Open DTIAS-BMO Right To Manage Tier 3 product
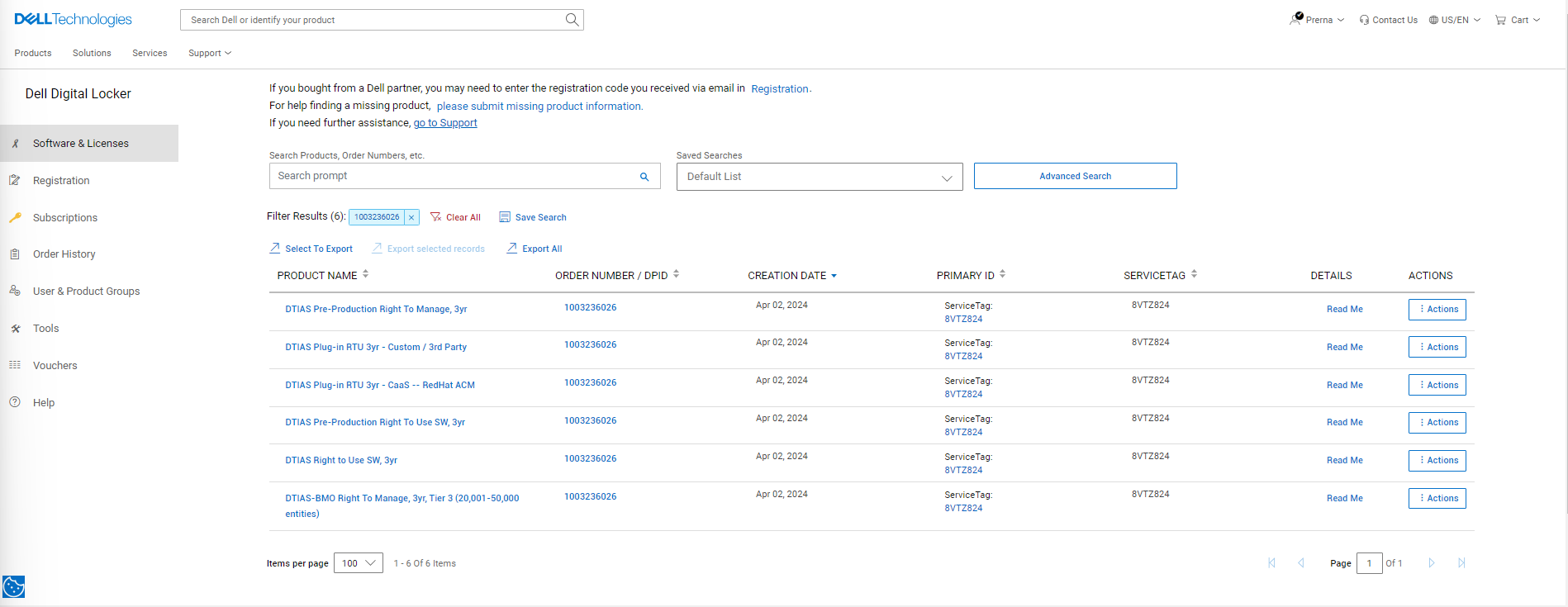The image size is (1568, 607). [402, 505]
